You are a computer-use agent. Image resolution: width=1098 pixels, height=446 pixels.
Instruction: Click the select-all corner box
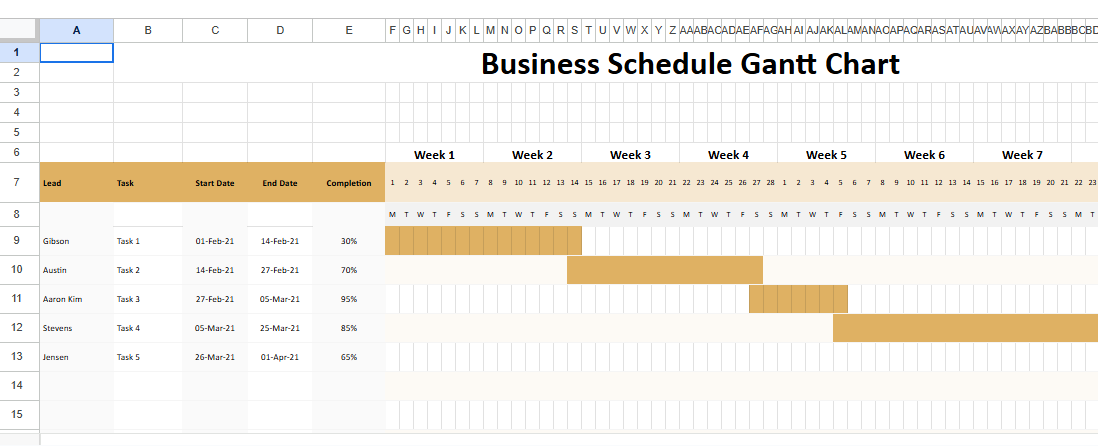click(19, 30)
